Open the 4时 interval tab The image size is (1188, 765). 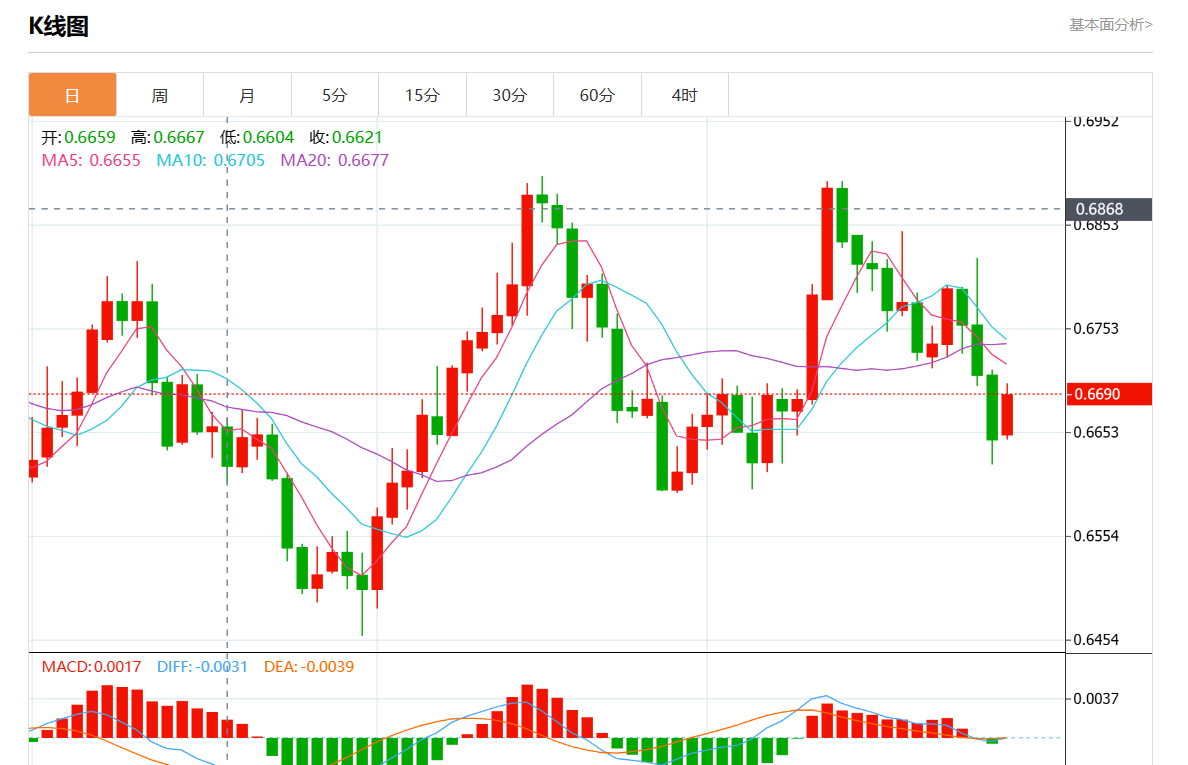[685, 95]
